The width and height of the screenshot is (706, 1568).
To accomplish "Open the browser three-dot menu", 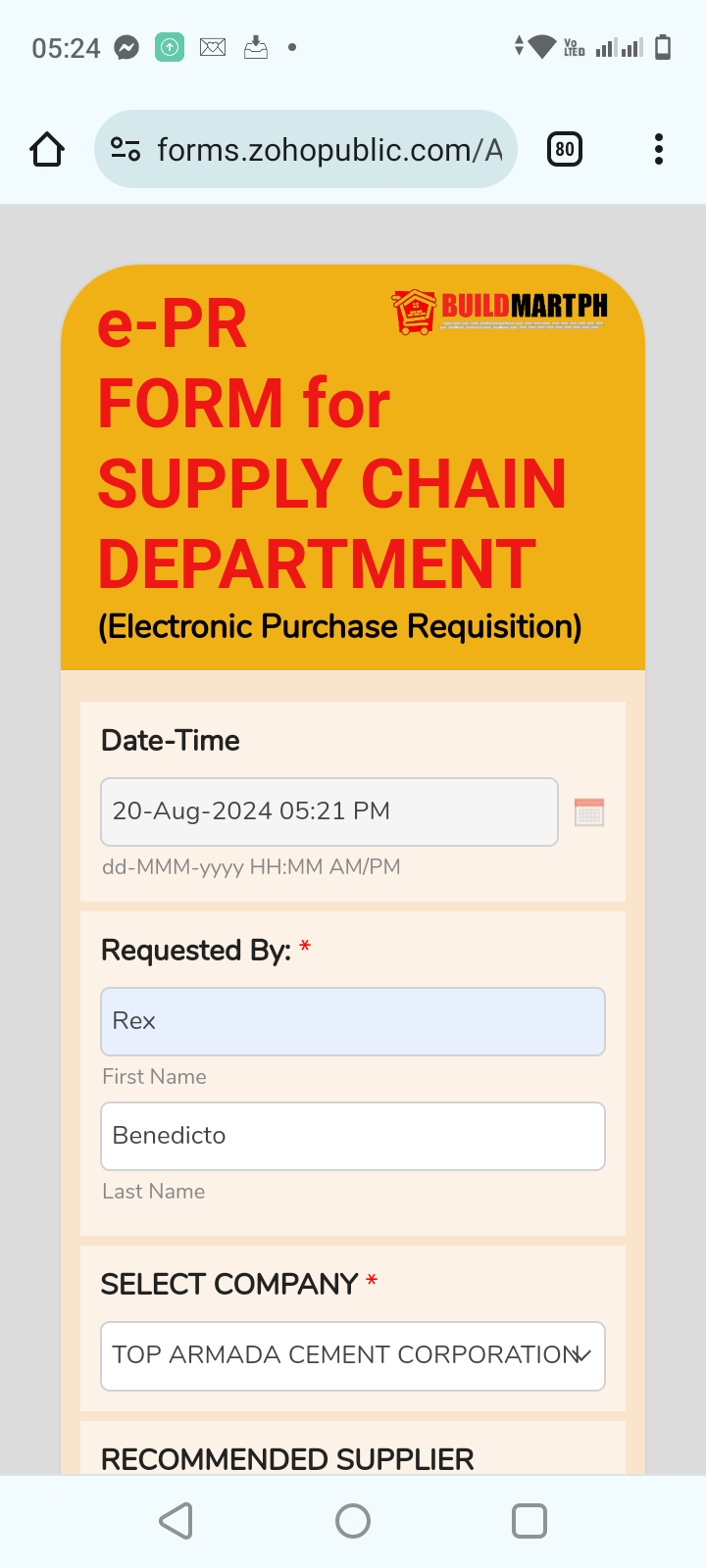I will (x=658, y=150).
